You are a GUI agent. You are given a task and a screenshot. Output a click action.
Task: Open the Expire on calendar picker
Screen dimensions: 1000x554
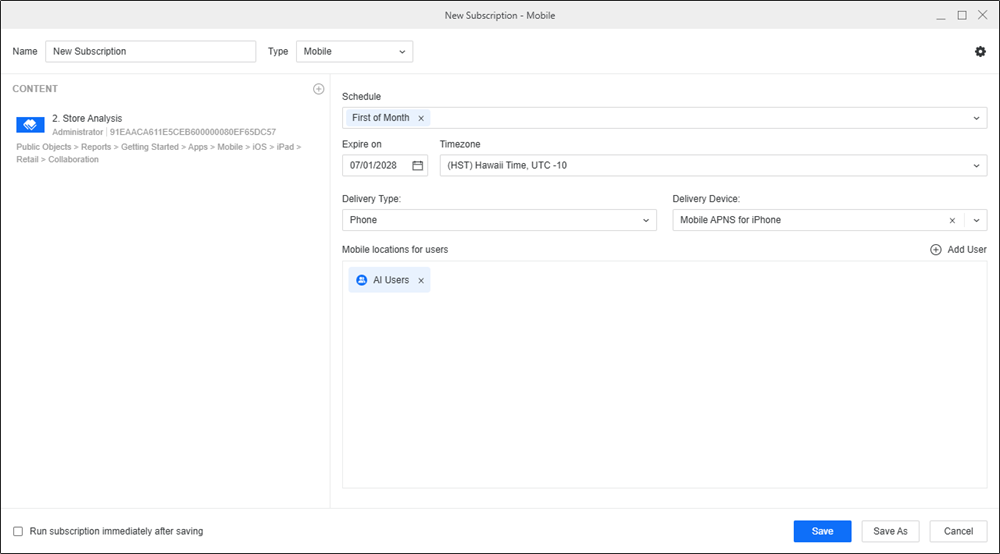[417, 165]
